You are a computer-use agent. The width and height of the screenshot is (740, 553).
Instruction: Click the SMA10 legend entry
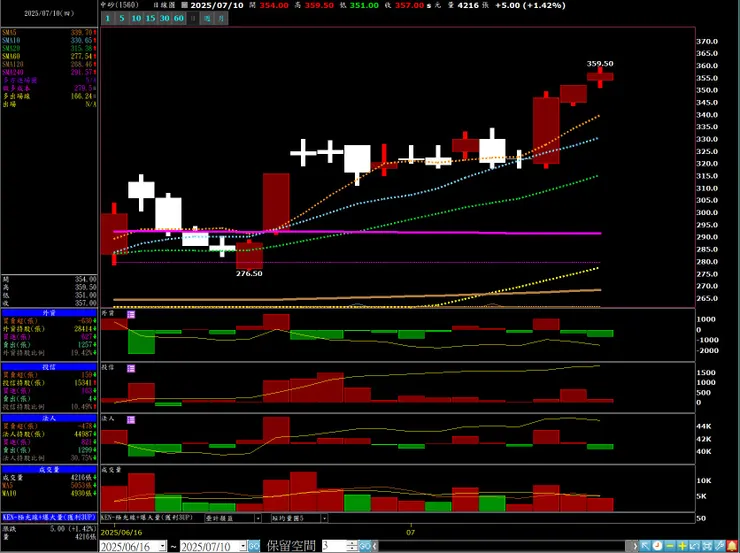click(49, 41)
